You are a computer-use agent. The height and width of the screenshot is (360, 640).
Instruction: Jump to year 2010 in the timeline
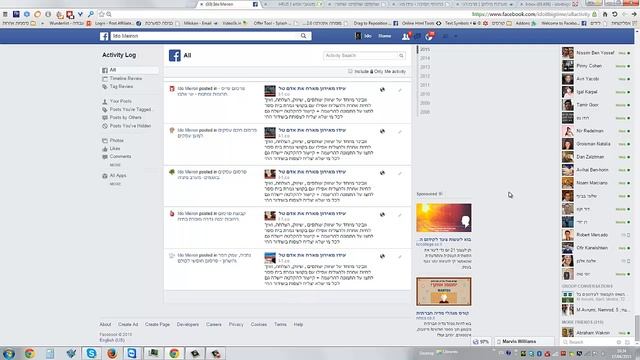pos(425,94)
